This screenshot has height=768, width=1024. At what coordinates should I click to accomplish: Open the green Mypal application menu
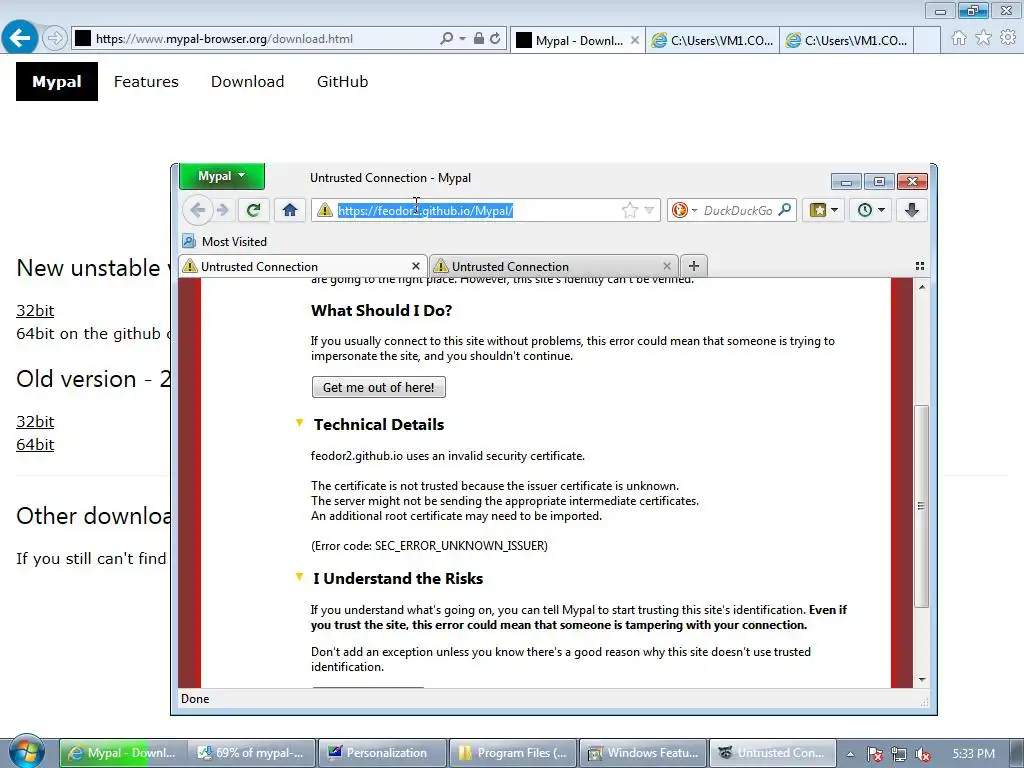click(x=222, y=176)
